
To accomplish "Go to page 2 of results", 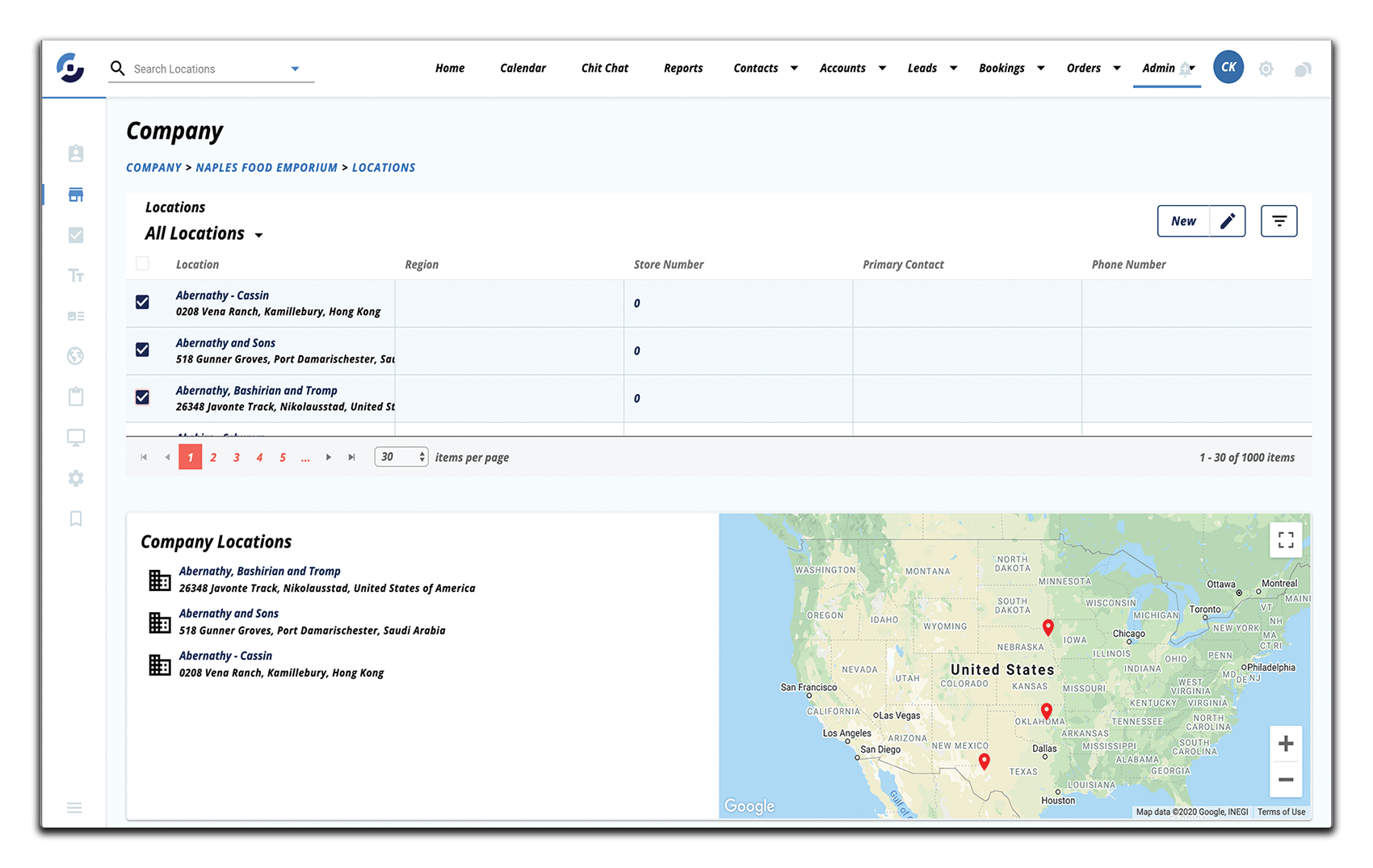I will tap(213, 458).
